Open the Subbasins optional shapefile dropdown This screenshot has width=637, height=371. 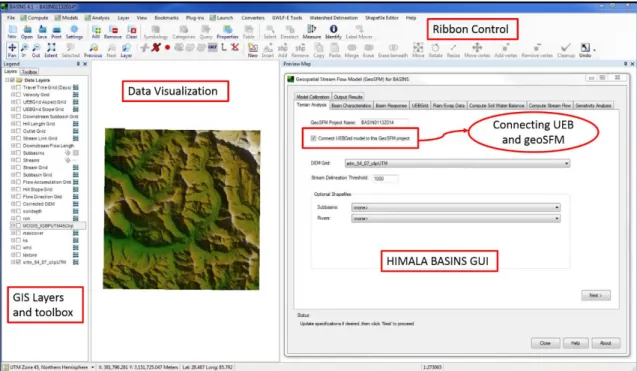tap(456, 207)
